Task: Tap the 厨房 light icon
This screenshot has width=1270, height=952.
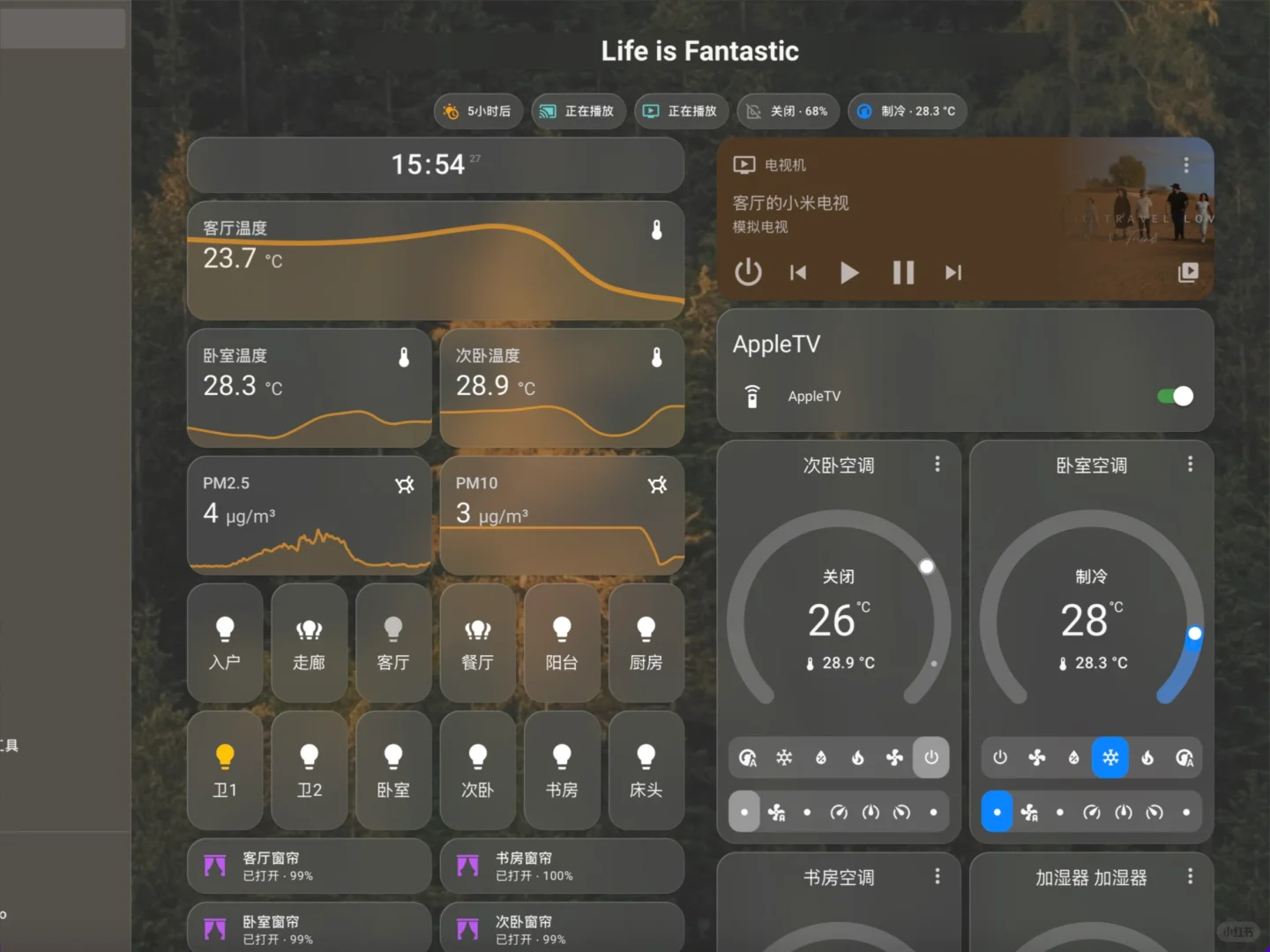Action: pyautogui.click(x=646, y=643)
